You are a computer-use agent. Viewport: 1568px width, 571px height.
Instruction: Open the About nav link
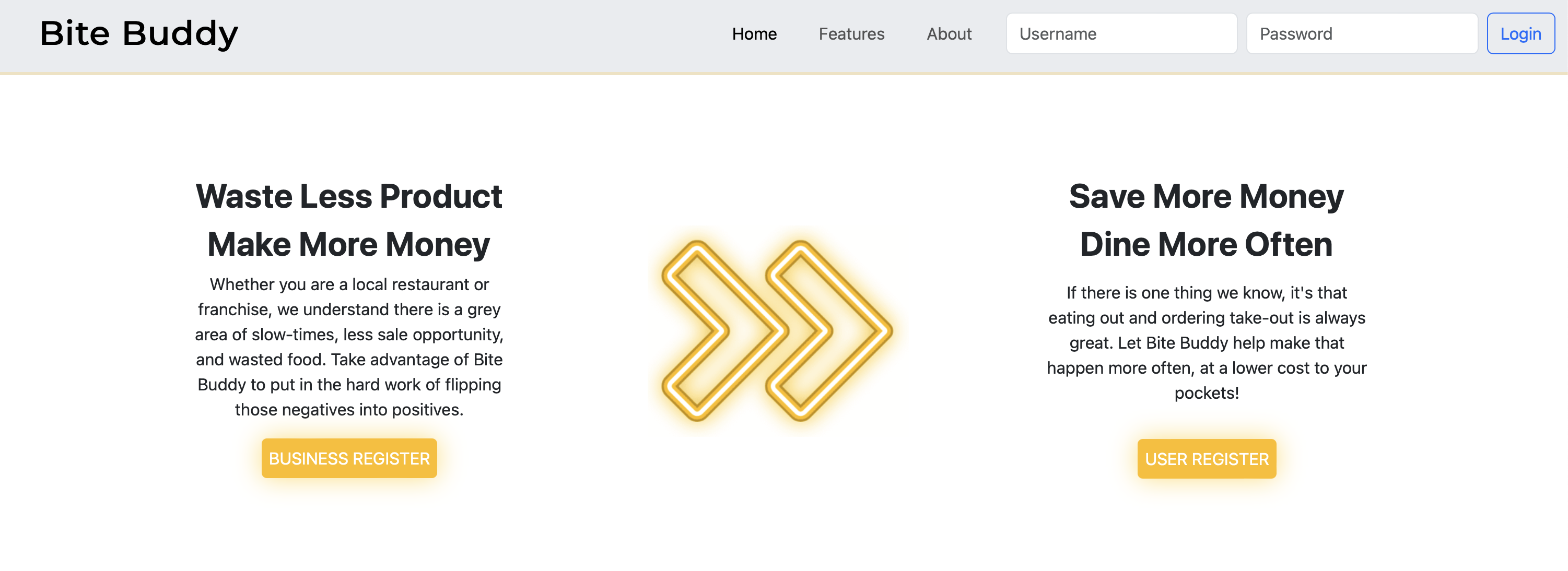coord(949,34)
